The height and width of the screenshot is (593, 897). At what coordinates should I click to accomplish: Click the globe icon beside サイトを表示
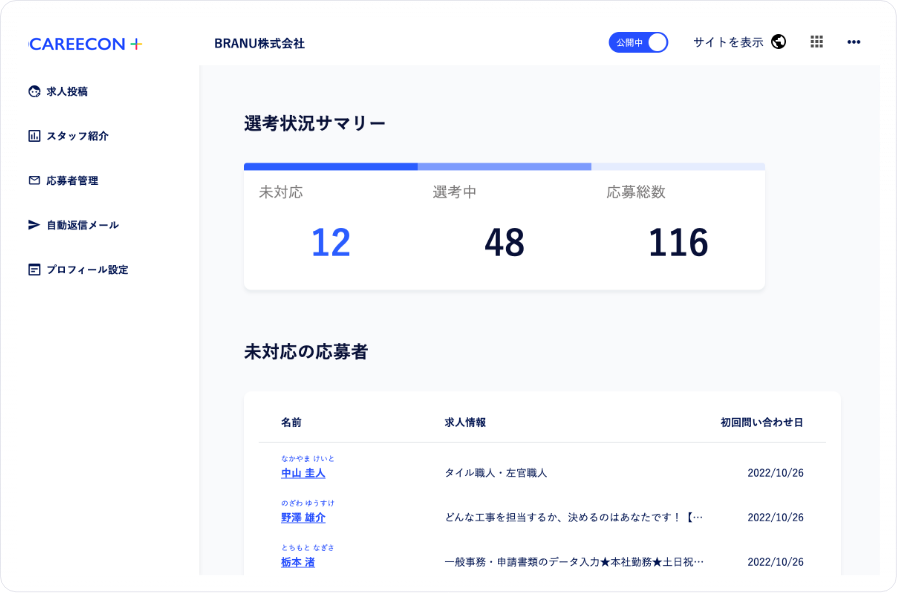coord(778,41)
